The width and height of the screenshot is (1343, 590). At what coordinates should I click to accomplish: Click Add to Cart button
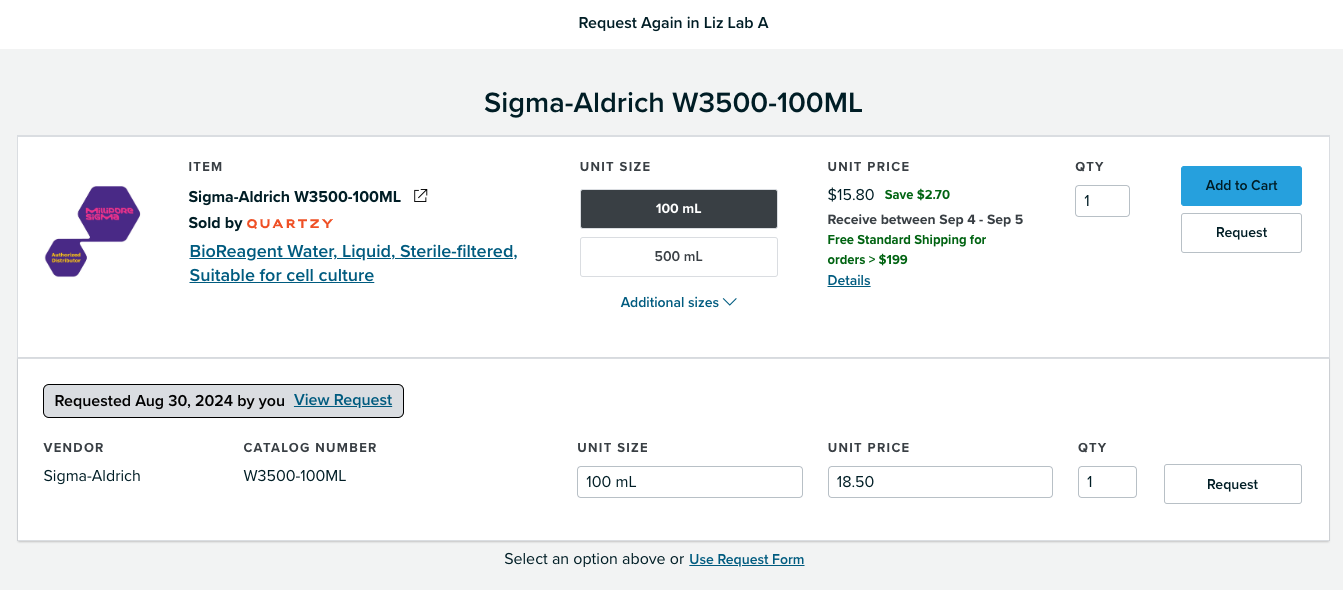(1241, 185)
